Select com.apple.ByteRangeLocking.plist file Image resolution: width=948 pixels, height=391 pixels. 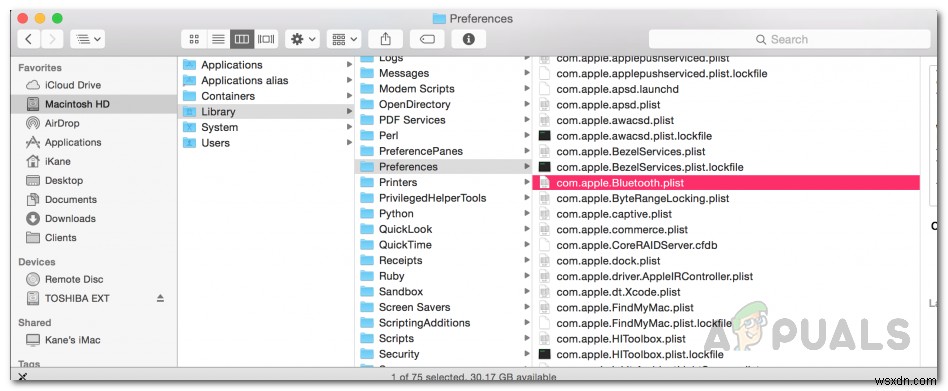pos(726,198)
